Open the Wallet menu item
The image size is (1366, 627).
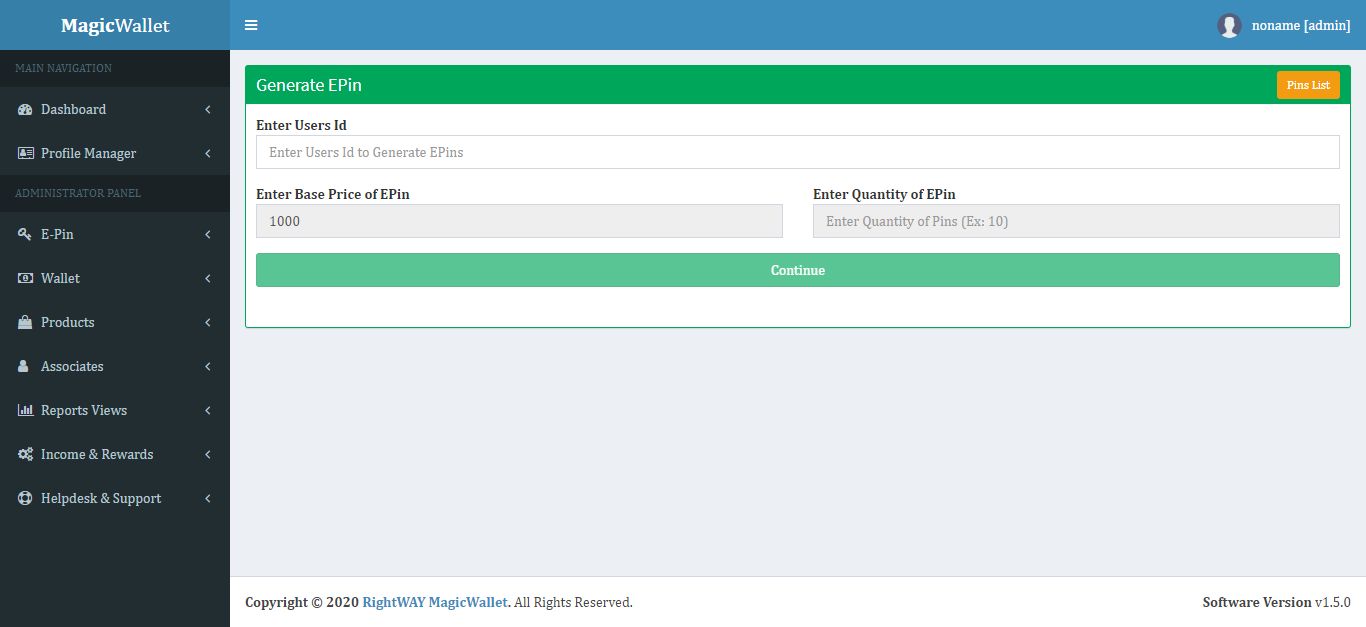pos(115,278)
